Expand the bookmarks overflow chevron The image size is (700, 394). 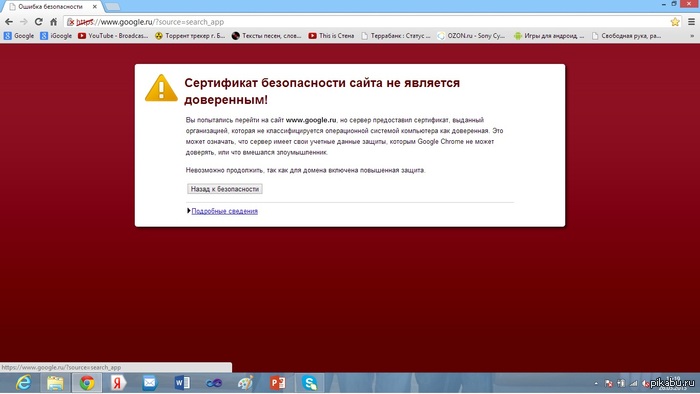(x=692, y=36)
